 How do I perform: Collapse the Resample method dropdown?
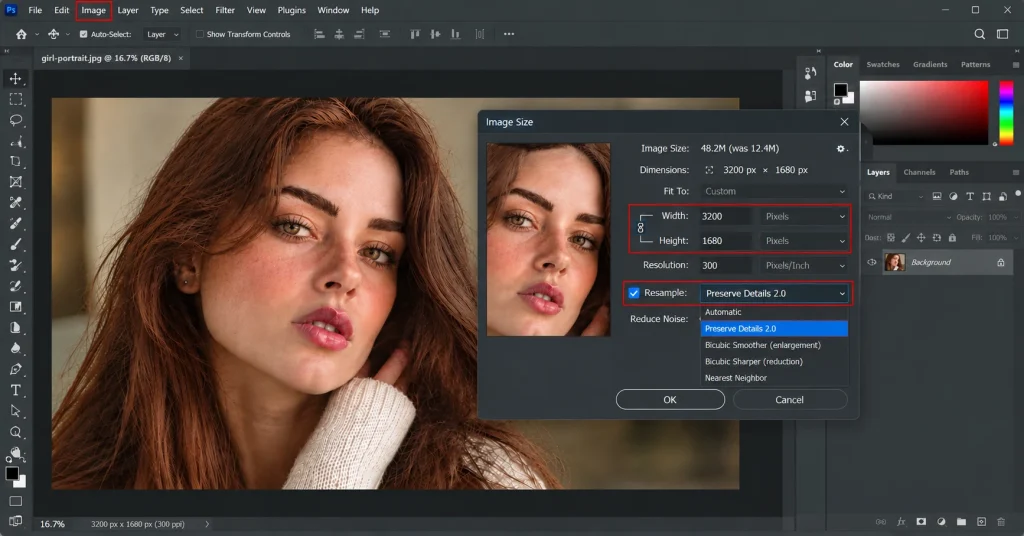click(x=774, y=293)
